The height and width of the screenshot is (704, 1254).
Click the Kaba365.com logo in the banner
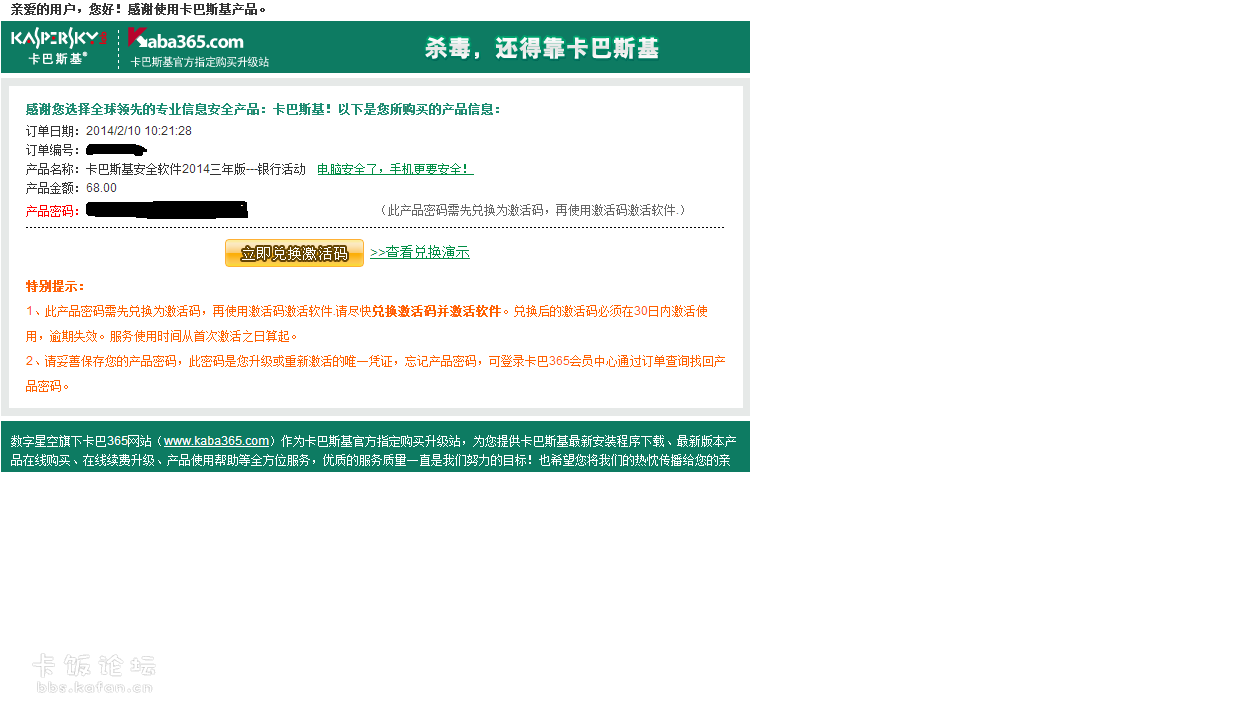[x=186, y=40]
